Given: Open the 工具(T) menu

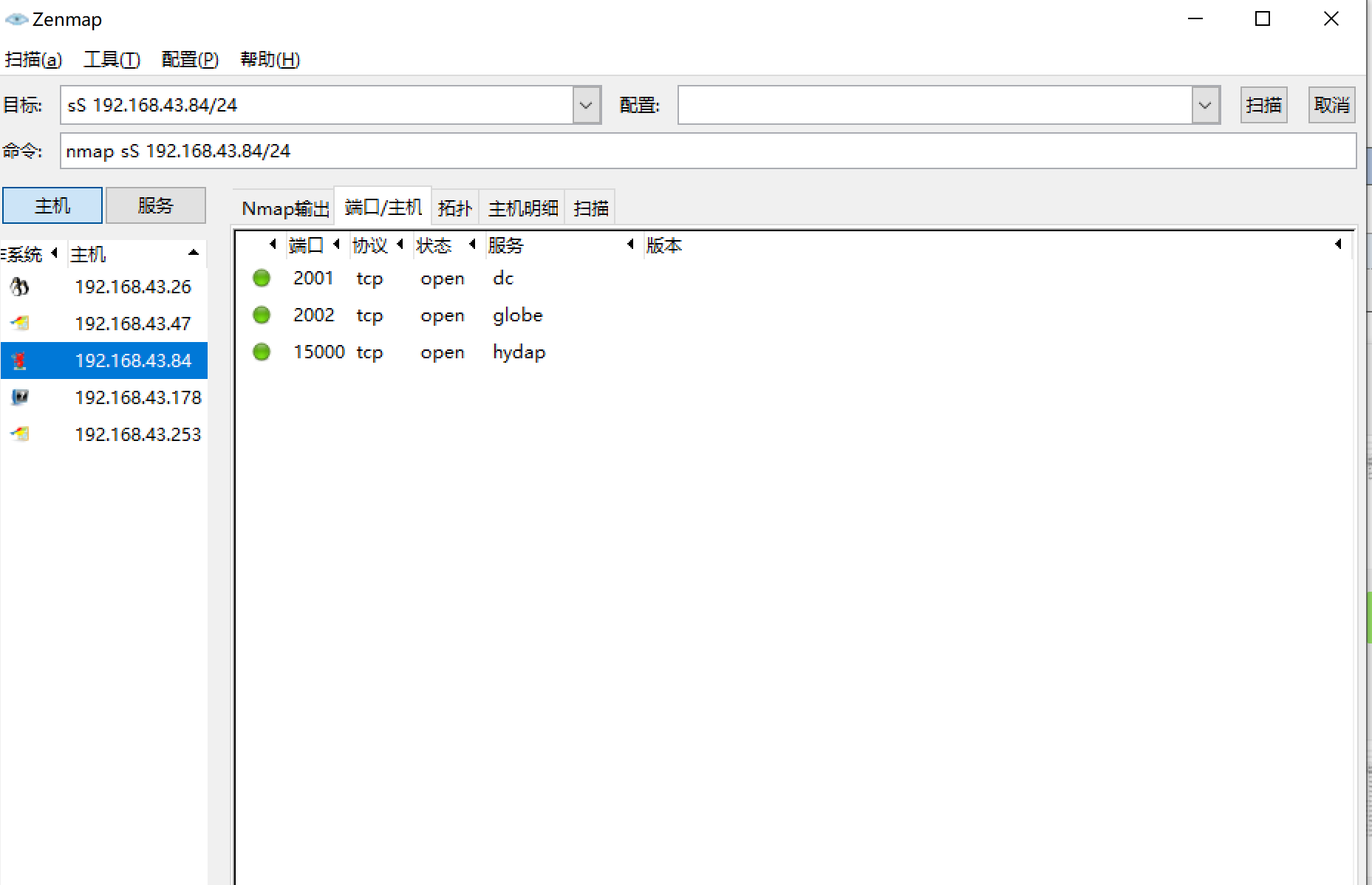Looking at the screenshot, I should (x=112, y=59).
